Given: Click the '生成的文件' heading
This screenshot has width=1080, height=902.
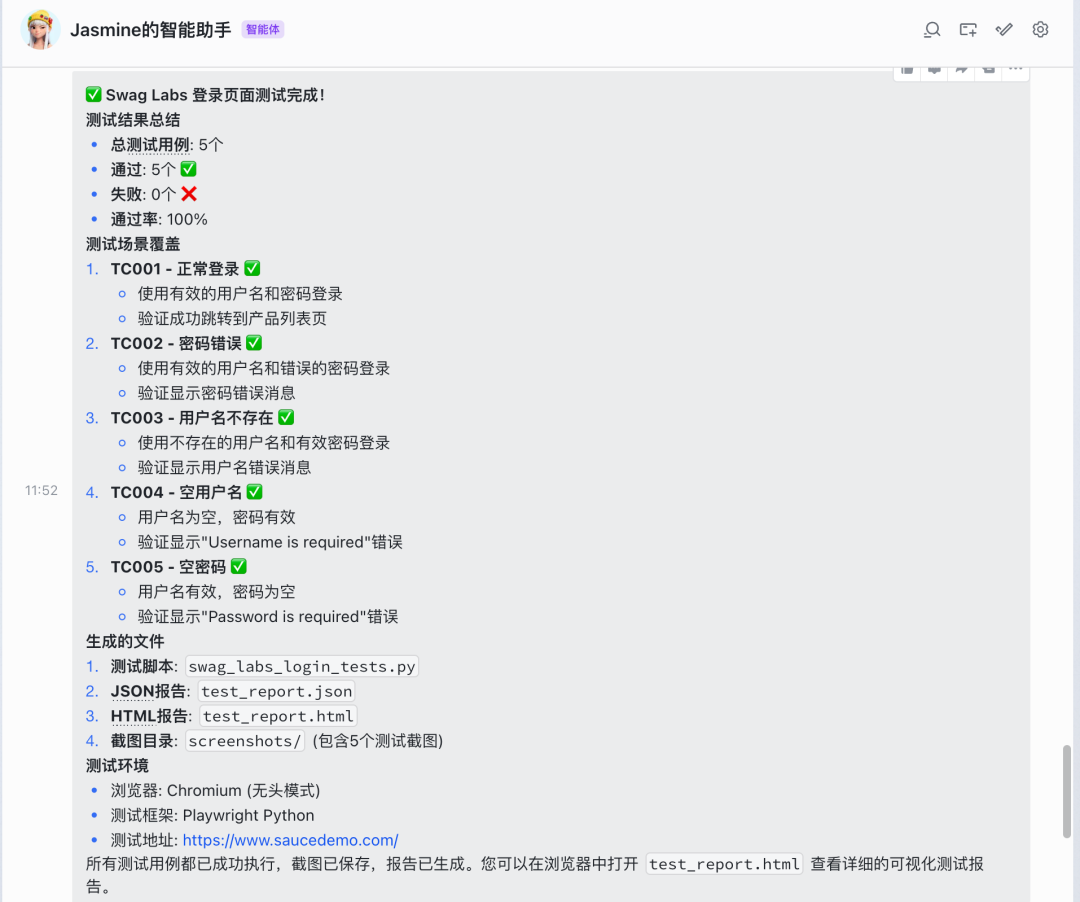Looking at the screenshot, I should [x=125, y=642].
